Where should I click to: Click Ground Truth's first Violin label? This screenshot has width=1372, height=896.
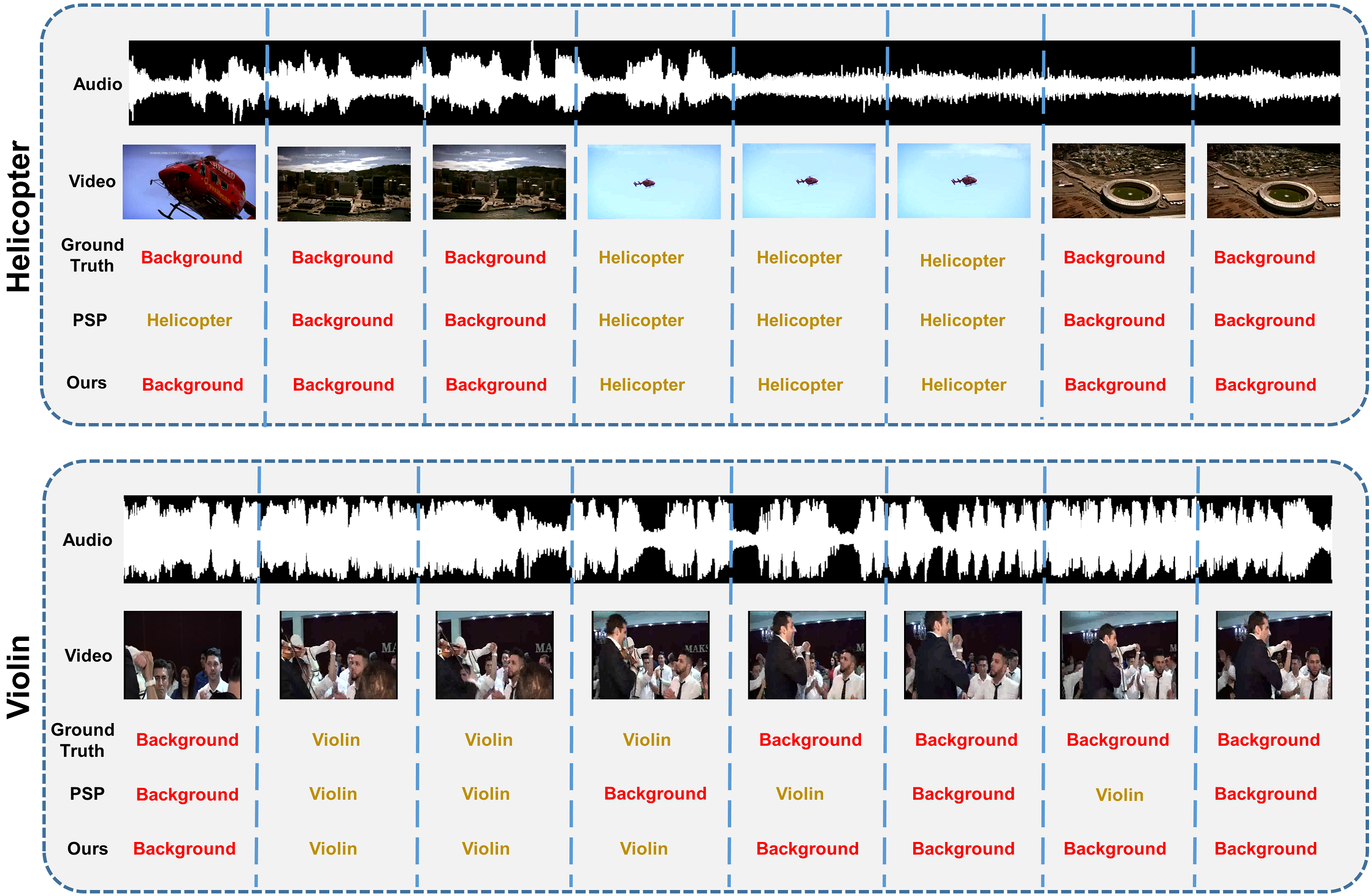[335, 740]
